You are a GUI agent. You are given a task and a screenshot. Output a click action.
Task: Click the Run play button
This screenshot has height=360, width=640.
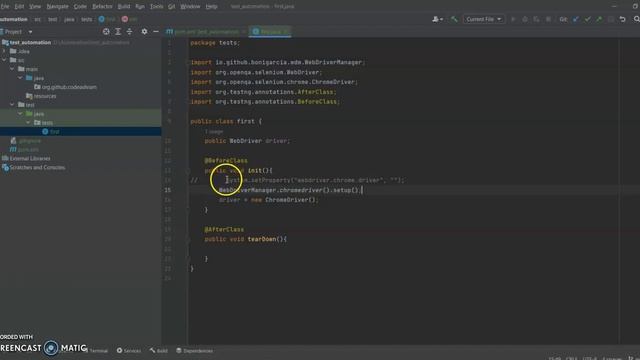[513, 19]
